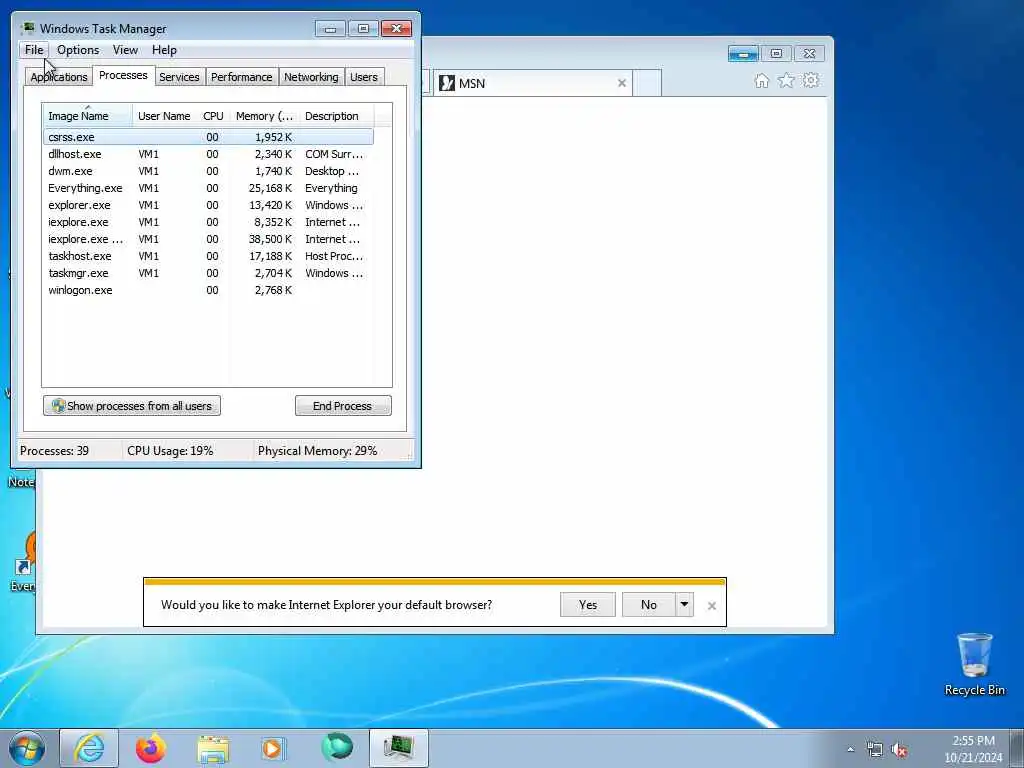Restore down the Internet Explorer window
1024x768 pixels.
[776, 54]
